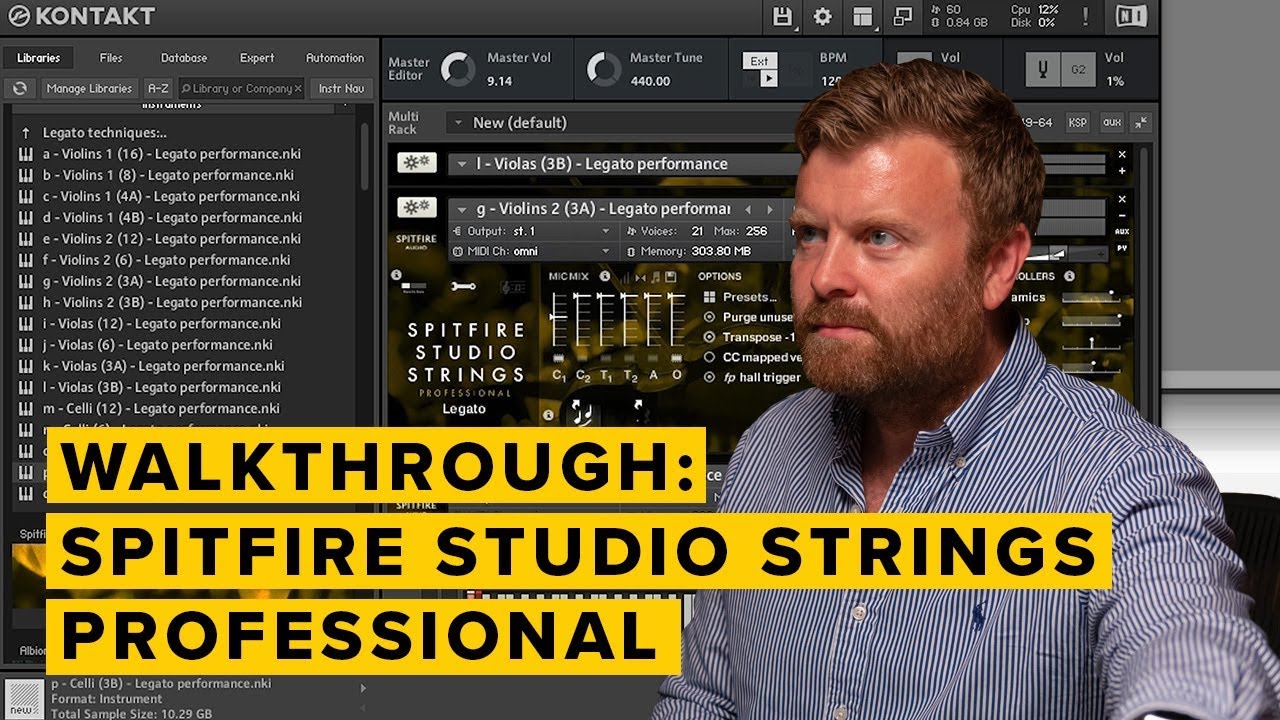The width and height of the screenshot is (1280, 720).
Task: Open Presets... in OPTIONS
Action: (x=750, y=297)
